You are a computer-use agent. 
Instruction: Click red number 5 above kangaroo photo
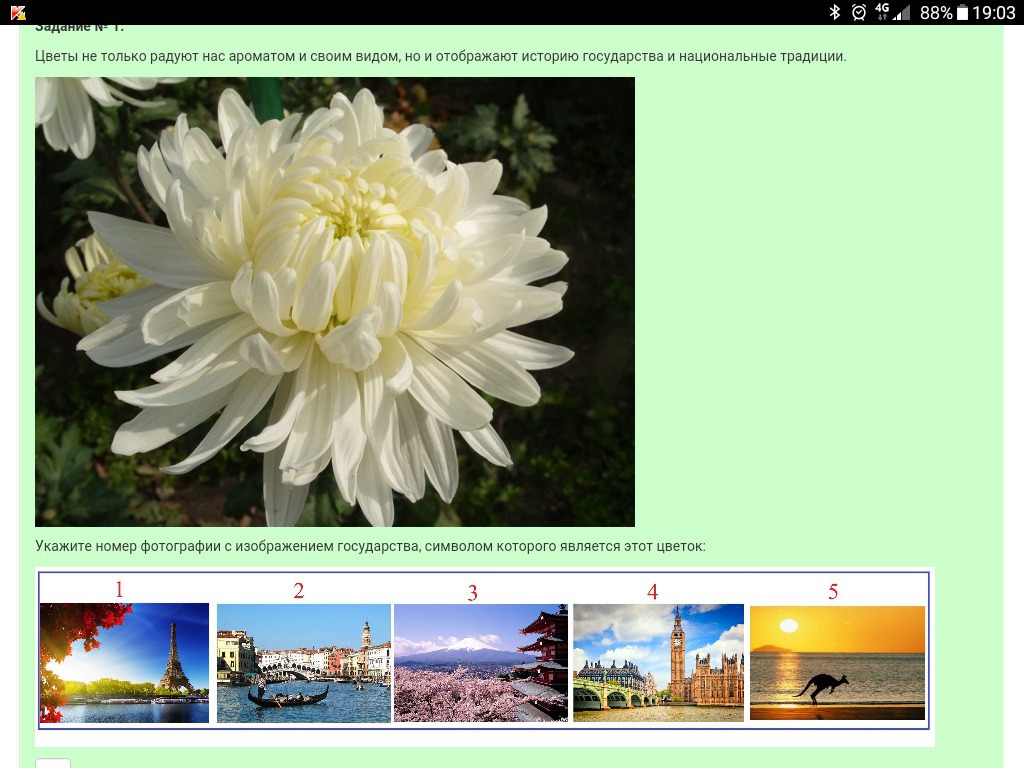833,592
